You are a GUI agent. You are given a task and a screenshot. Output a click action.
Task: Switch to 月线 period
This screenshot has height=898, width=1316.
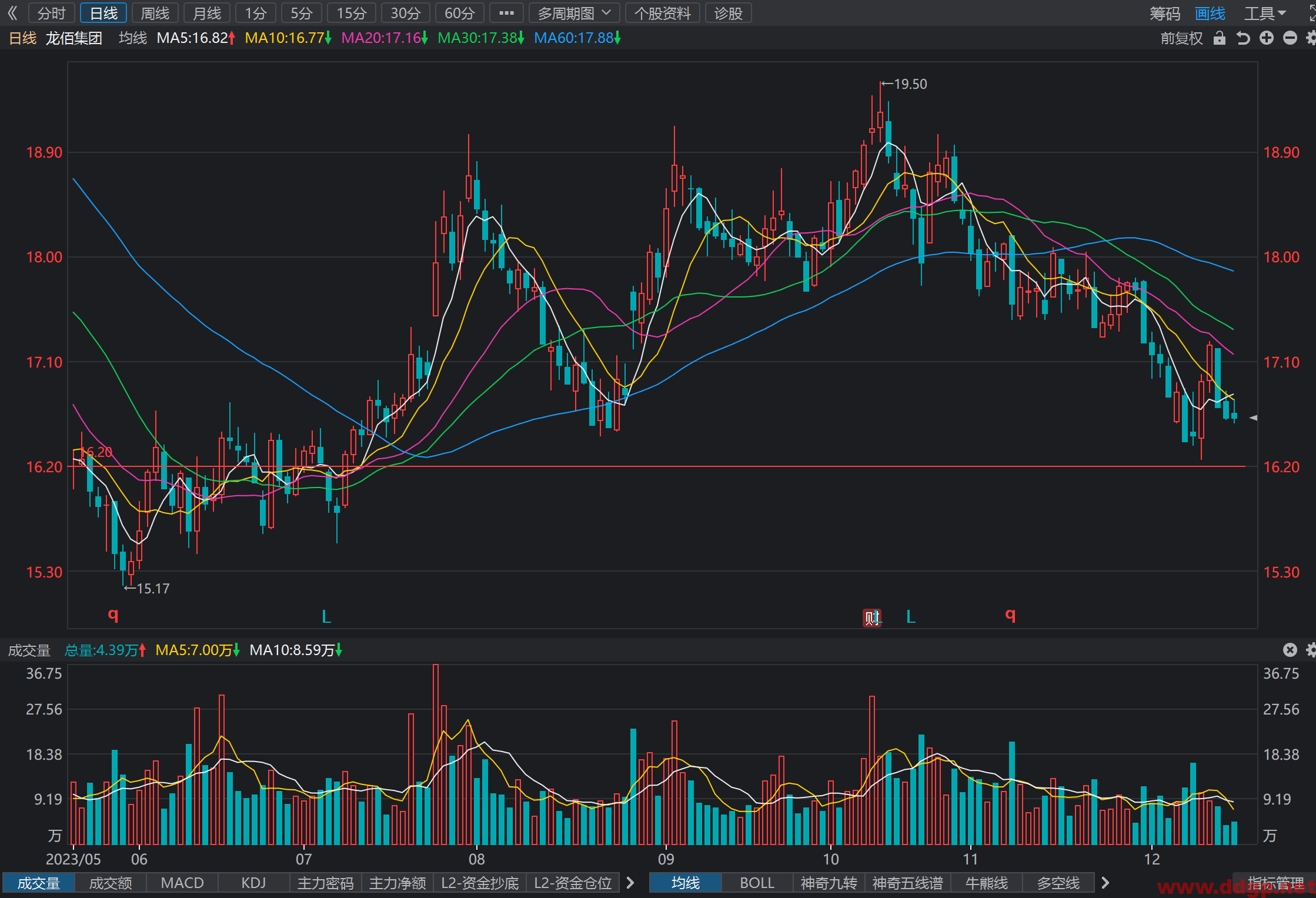pyautogui.click(x=207, y=13)
